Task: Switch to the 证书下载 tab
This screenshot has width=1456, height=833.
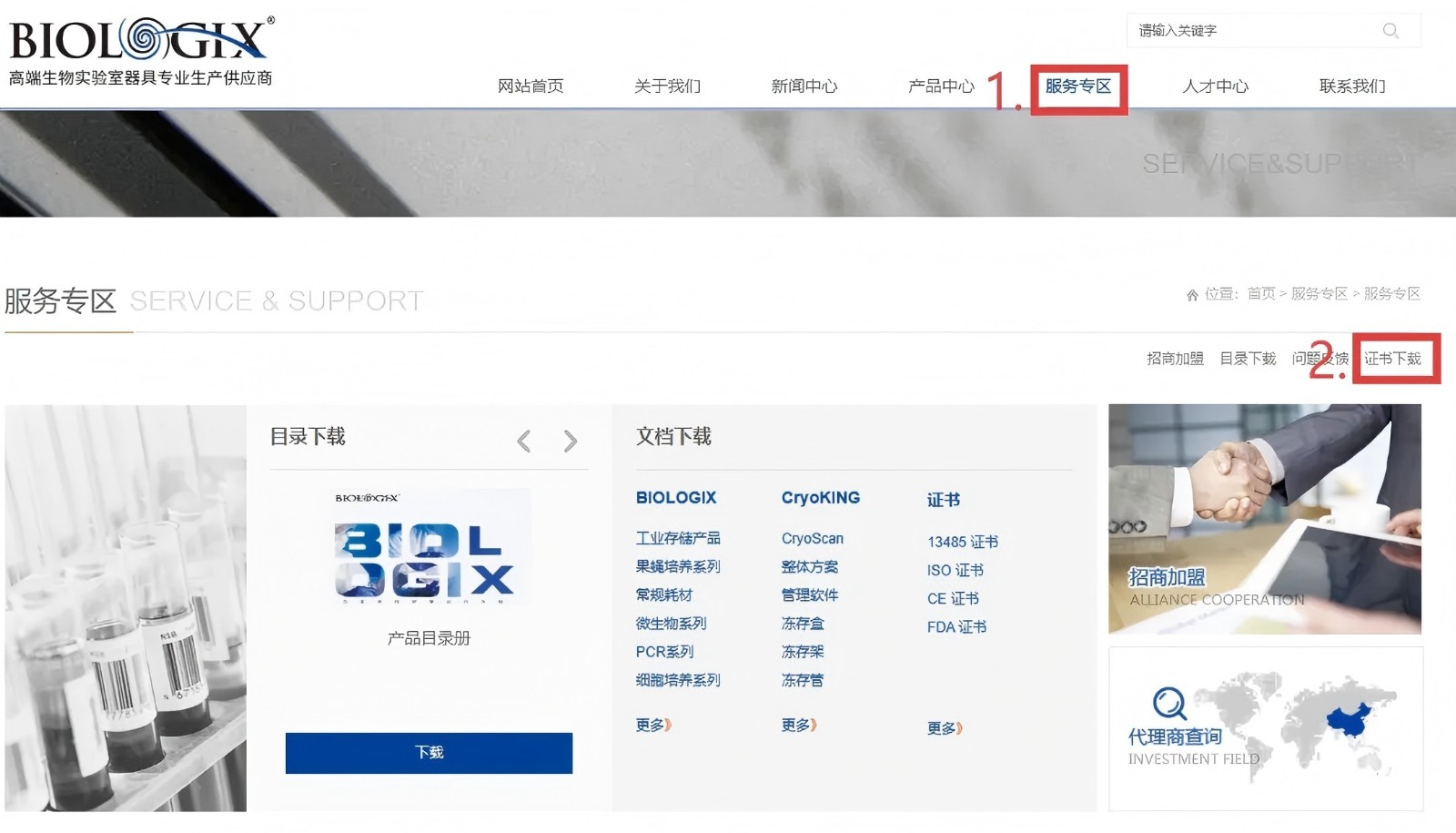Action: (1392, 359)
